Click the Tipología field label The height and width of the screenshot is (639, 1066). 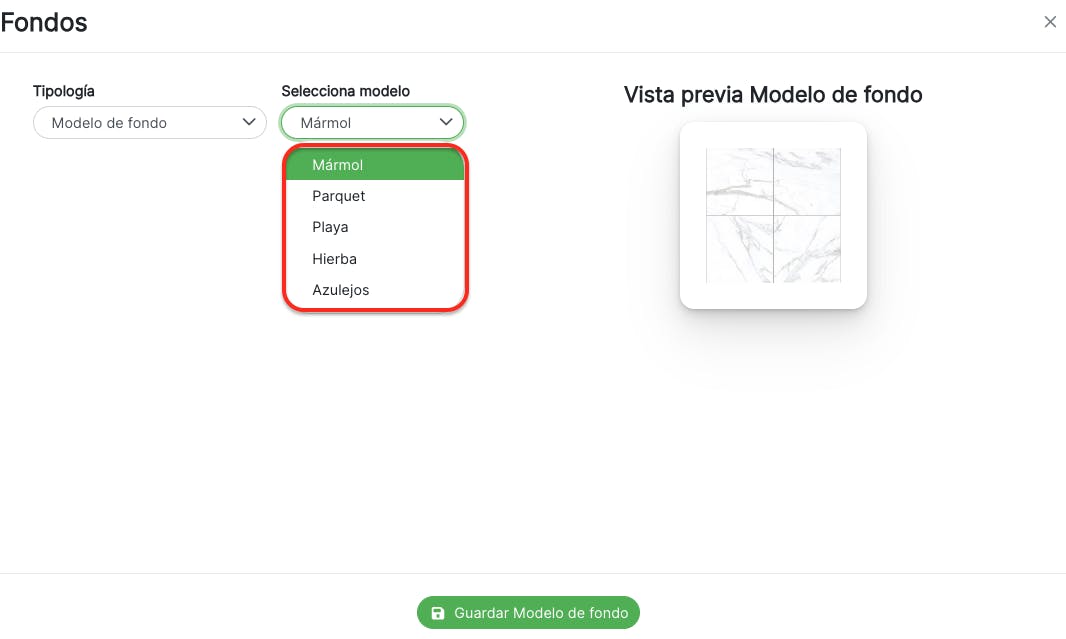click(x=64, y=91)
